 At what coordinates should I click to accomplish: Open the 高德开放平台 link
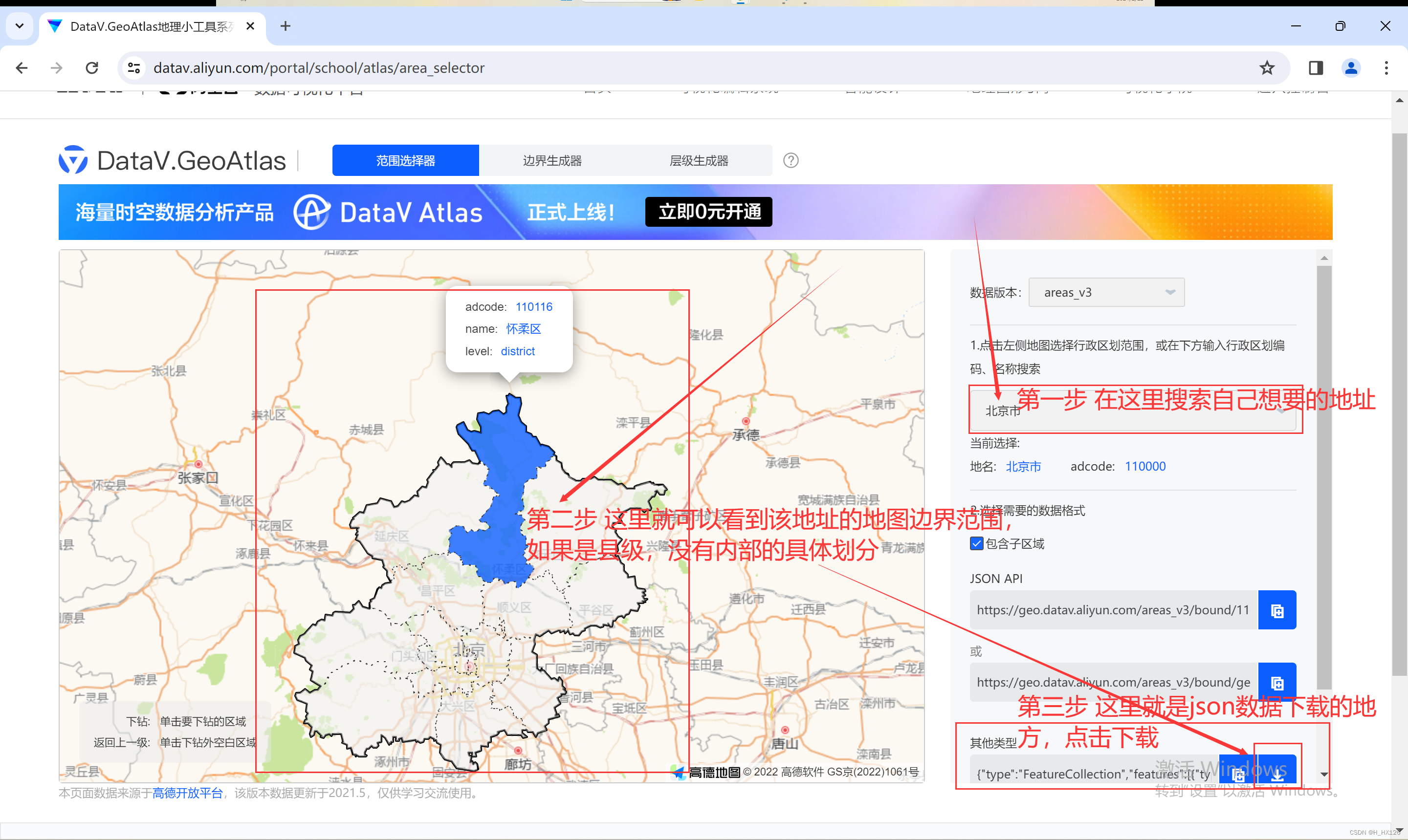[187, 793]
